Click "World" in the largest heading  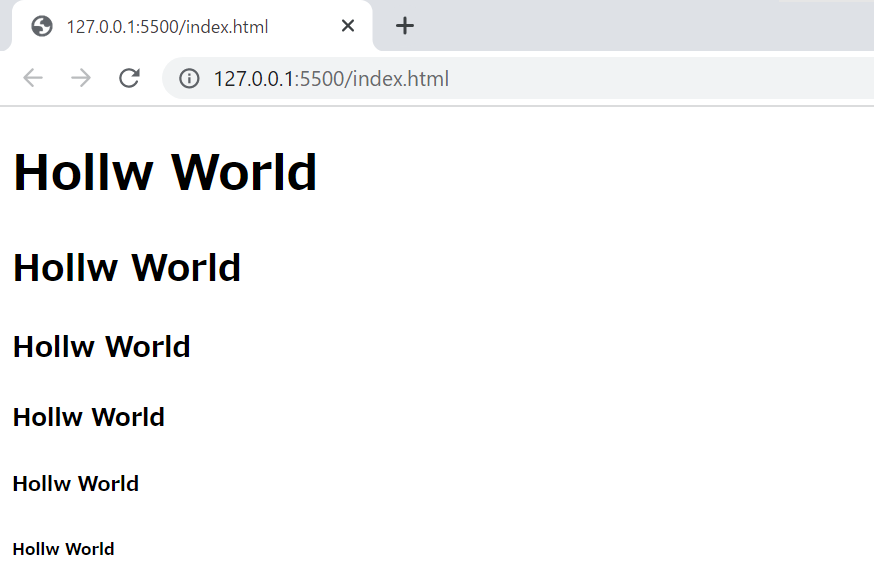(x=244, y=172)
